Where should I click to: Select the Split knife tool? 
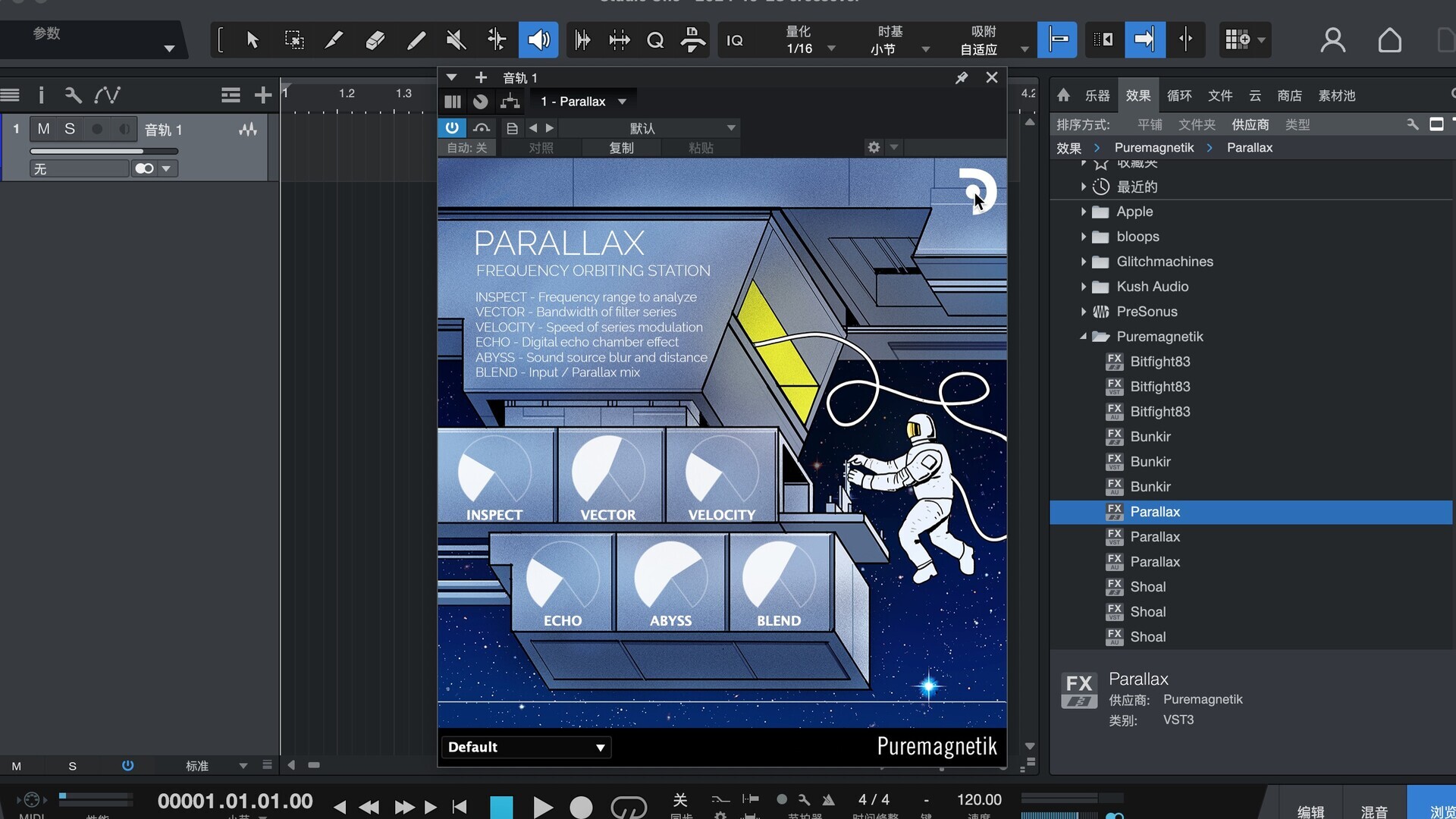point(334,39)
